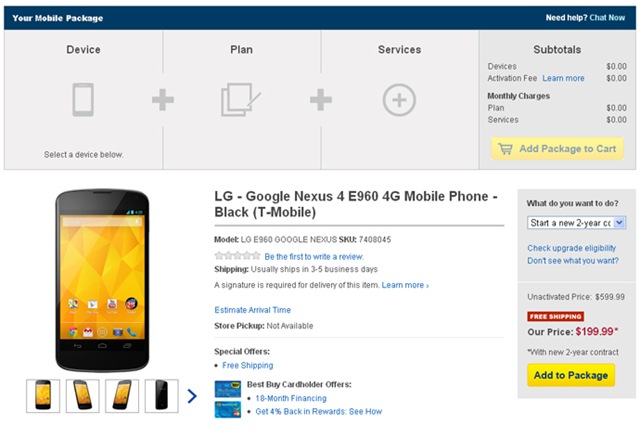The image size is (640, 438).
Task: Open Learn more about Activation Fee
Action: [x=563, y=78]
